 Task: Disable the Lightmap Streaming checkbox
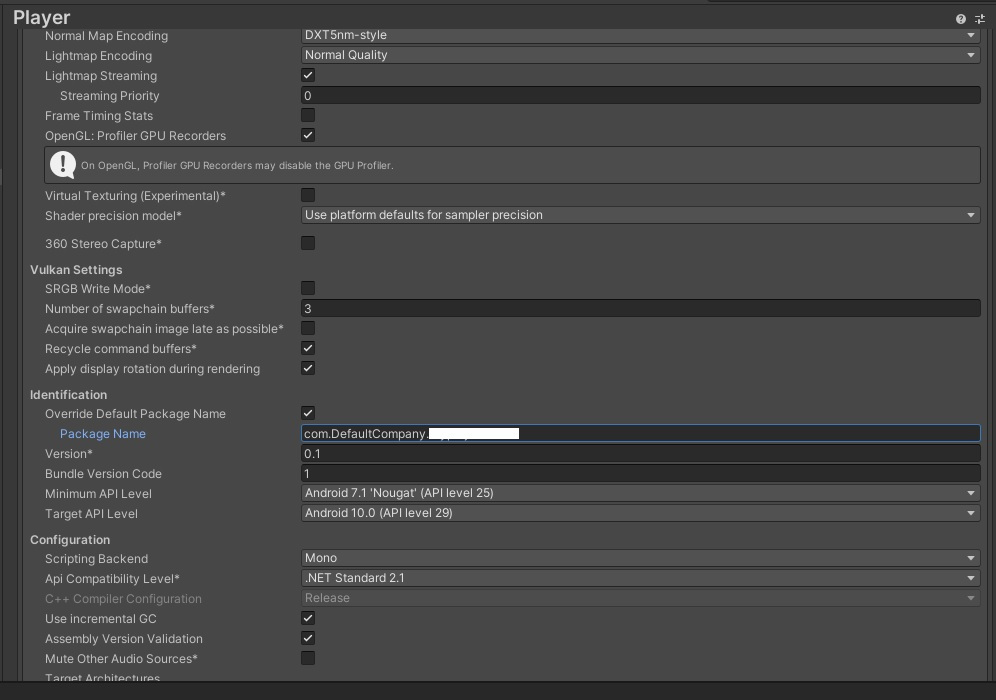click(x=308, y=76)
